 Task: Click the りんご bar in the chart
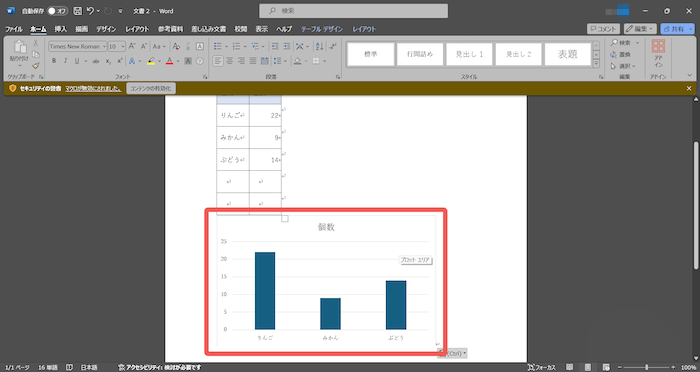pyautogui.click(x=265, y=291)
